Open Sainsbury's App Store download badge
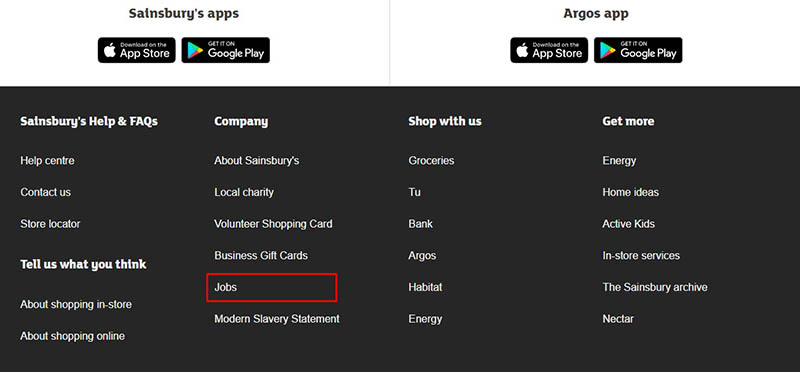The image size is (800, 372). coord(137,50)
